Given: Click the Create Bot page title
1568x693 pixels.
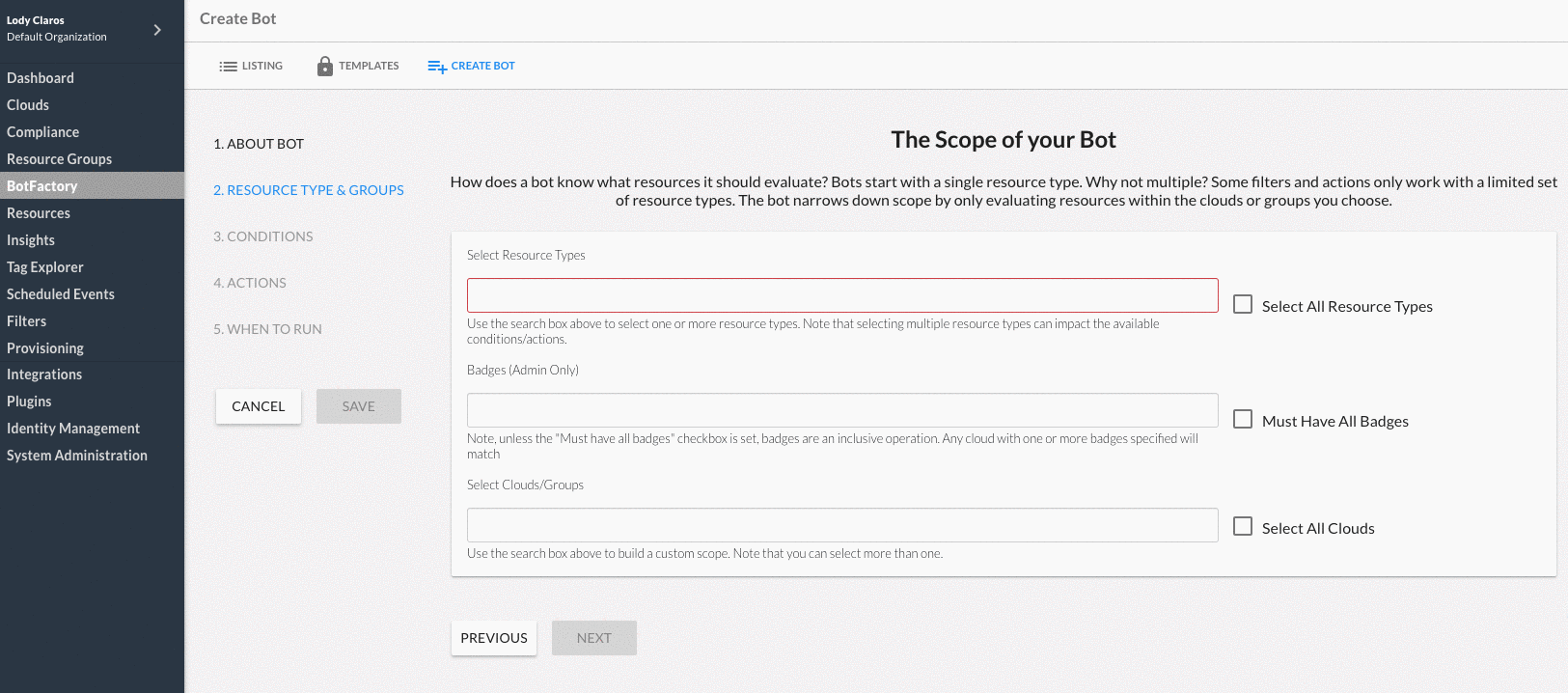Looking at the screenshot, I should click(238, 18).
